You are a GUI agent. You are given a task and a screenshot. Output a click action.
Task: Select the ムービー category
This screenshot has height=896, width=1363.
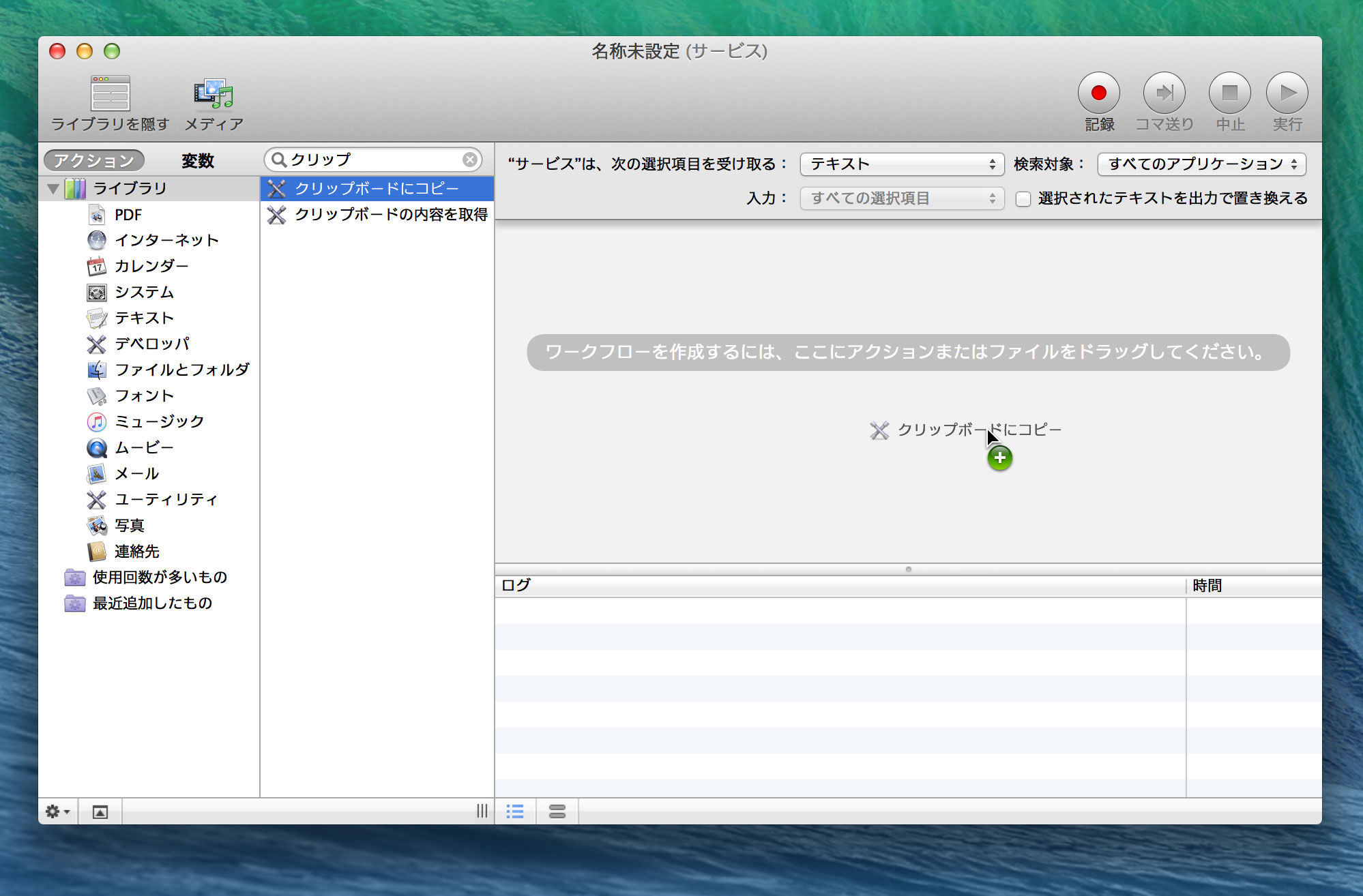149,447
